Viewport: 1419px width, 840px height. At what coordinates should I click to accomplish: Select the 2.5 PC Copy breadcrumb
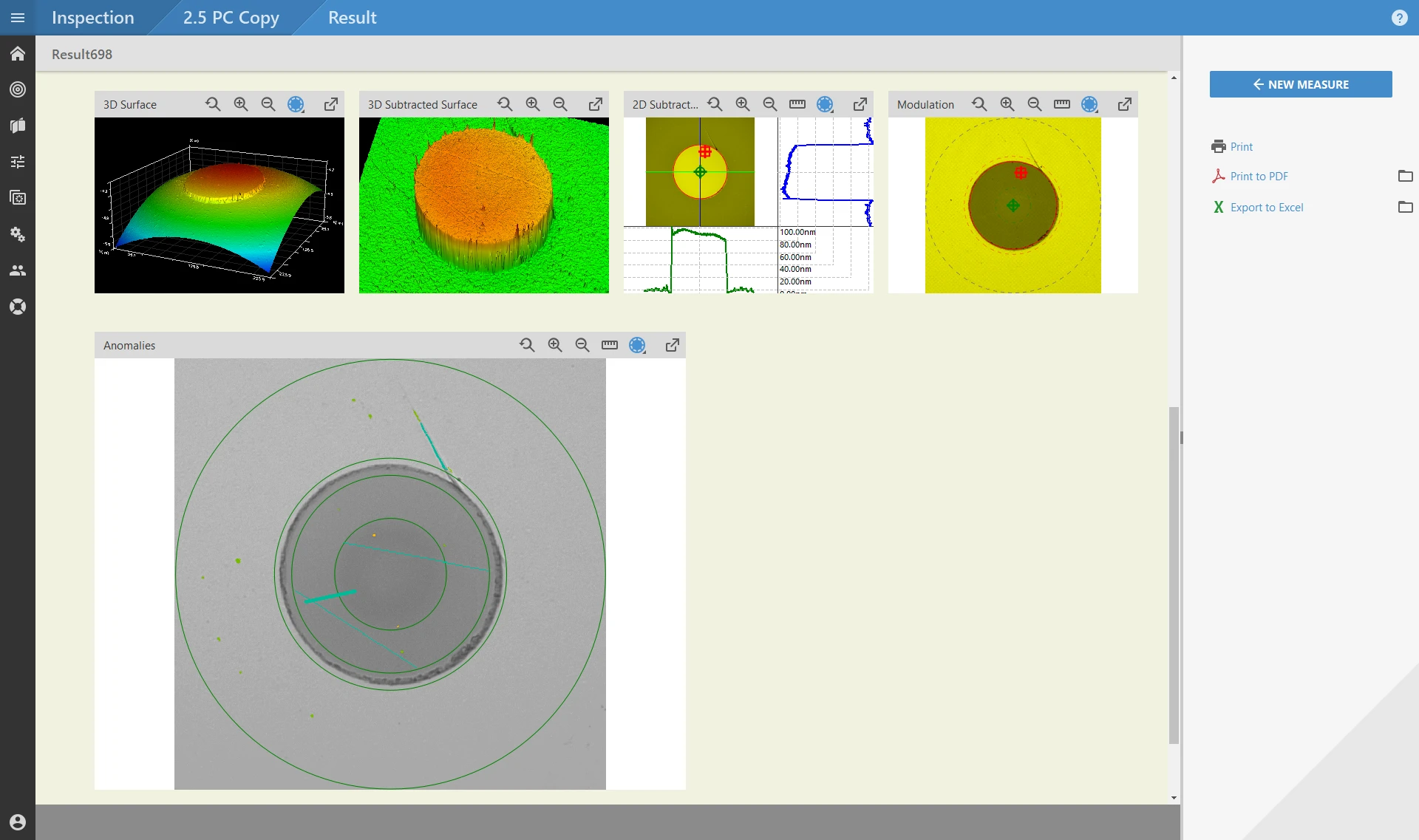click(x=231, y=18)
